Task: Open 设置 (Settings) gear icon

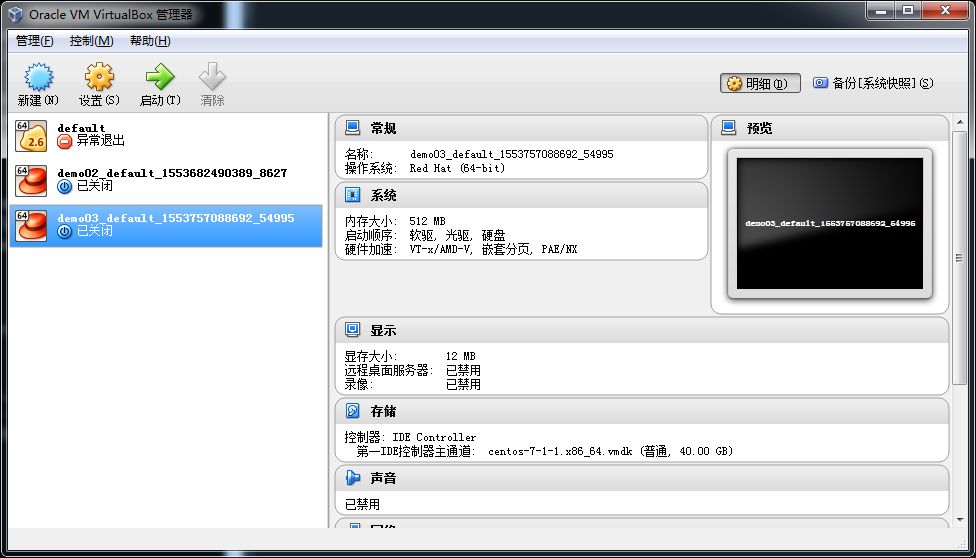Action: click(x=100, y=77)
